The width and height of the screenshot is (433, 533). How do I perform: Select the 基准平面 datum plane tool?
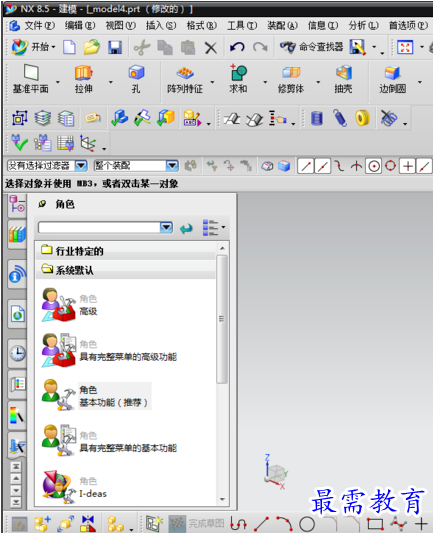(x=31, y=80)
